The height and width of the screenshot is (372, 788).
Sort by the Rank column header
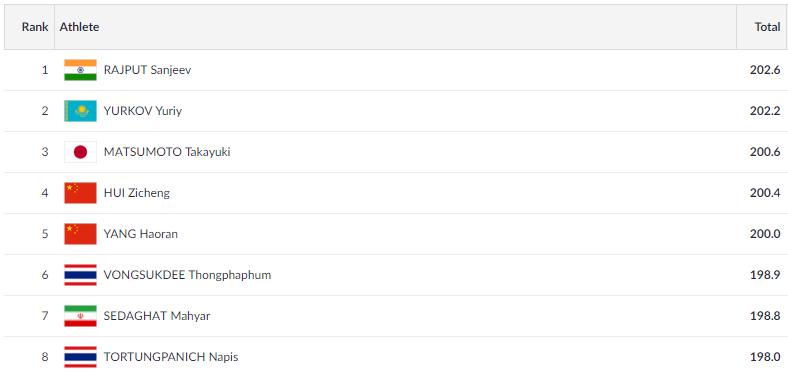pyautogui.click(x=35, y=27)
